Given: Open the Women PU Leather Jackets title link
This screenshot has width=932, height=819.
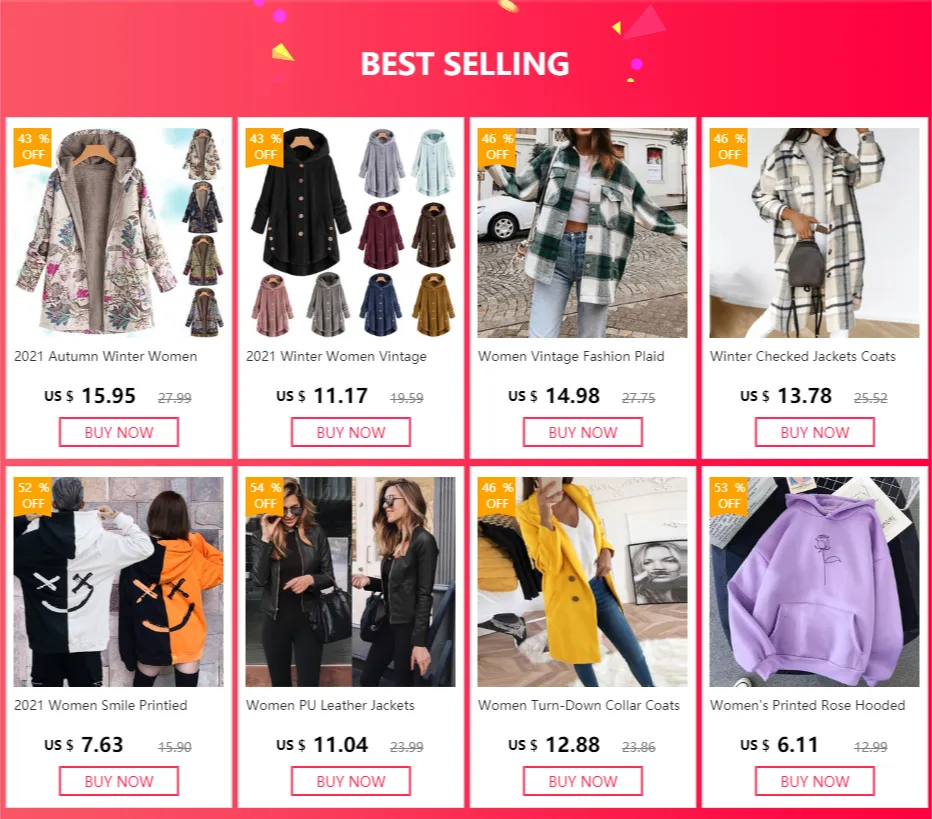Looking at the screenshot, I should (330, 705).
